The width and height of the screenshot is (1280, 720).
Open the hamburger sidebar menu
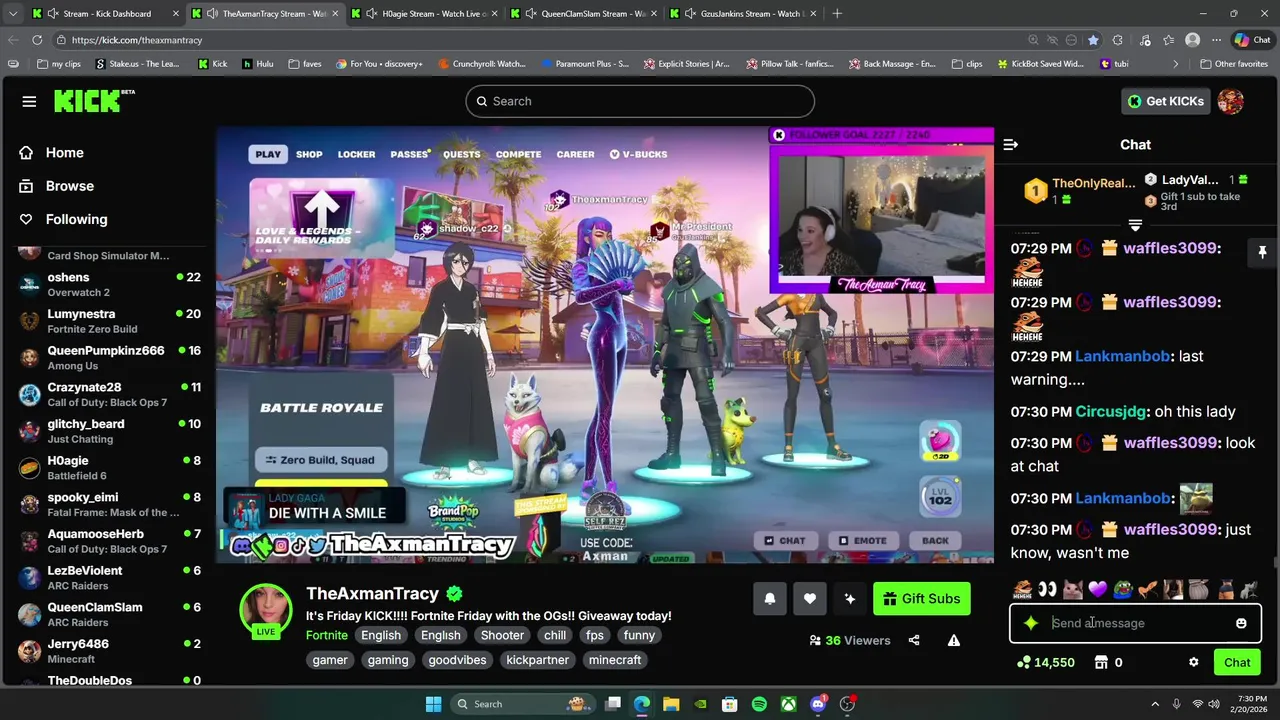[29, 101]
